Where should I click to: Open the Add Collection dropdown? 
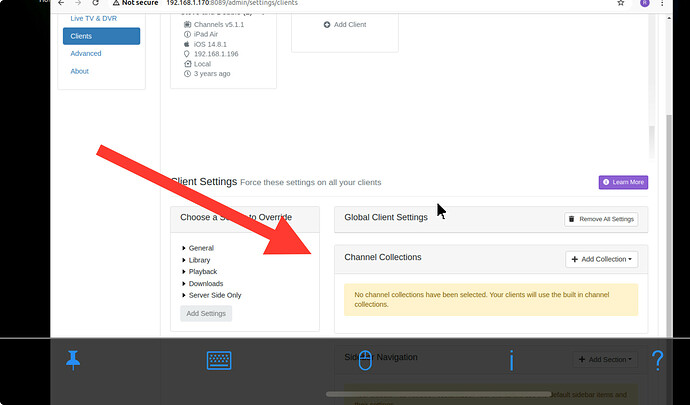[x=602, y=259]
